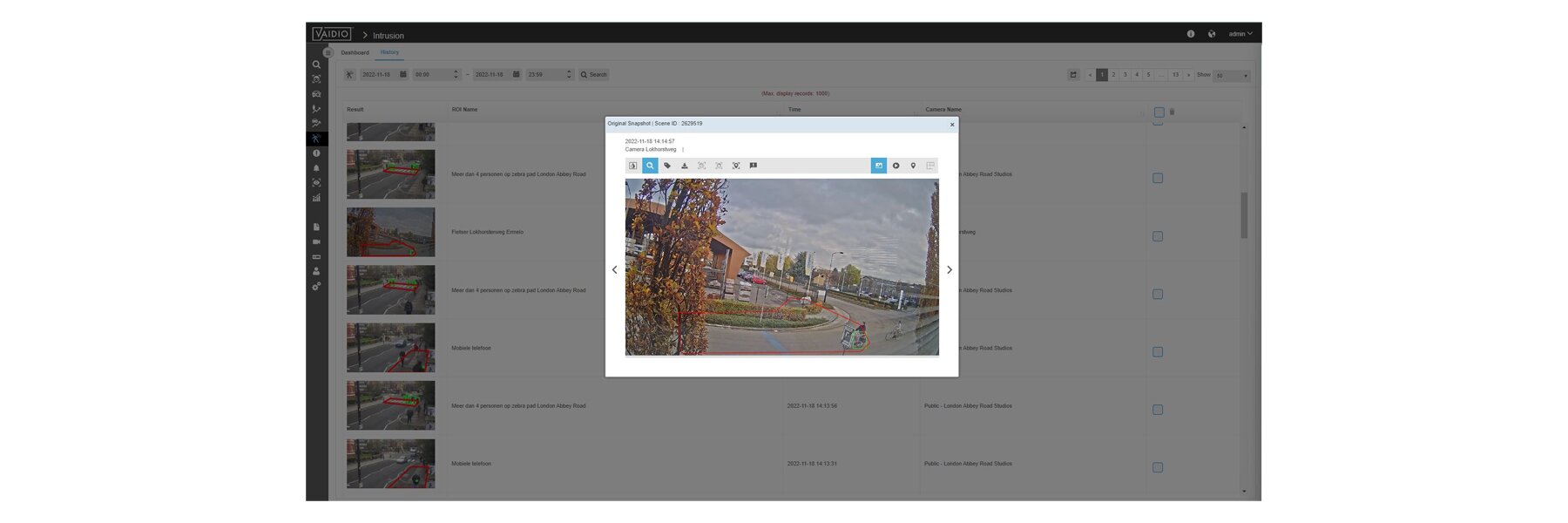The height and width of the screenshot is (523, 1568).
Task: Open the alert exclamation sidebar icon
Action: pos(316,153)
